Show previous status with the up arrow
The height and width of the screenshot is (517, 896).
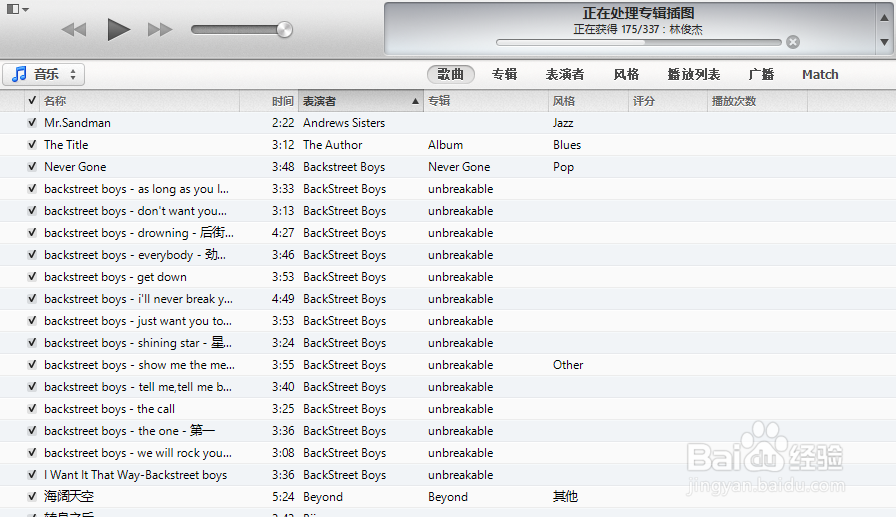pyautogui.click(x=884, y=18)
